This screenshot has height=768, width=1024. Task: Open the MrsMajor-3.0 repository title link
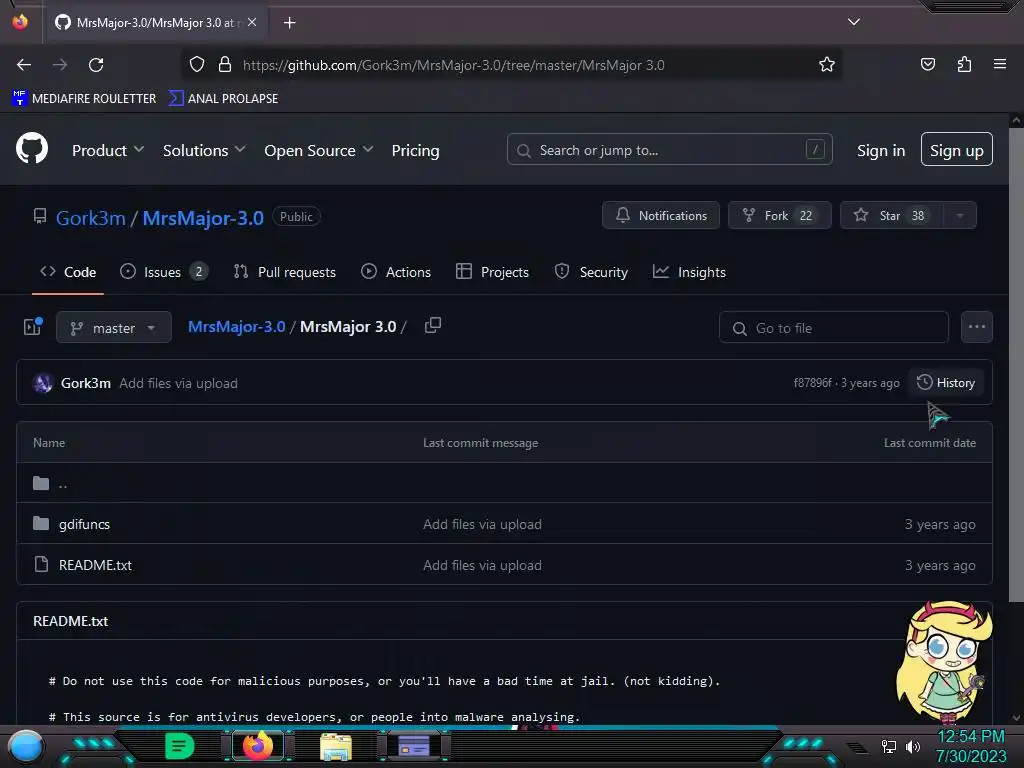tap(203, 217)
